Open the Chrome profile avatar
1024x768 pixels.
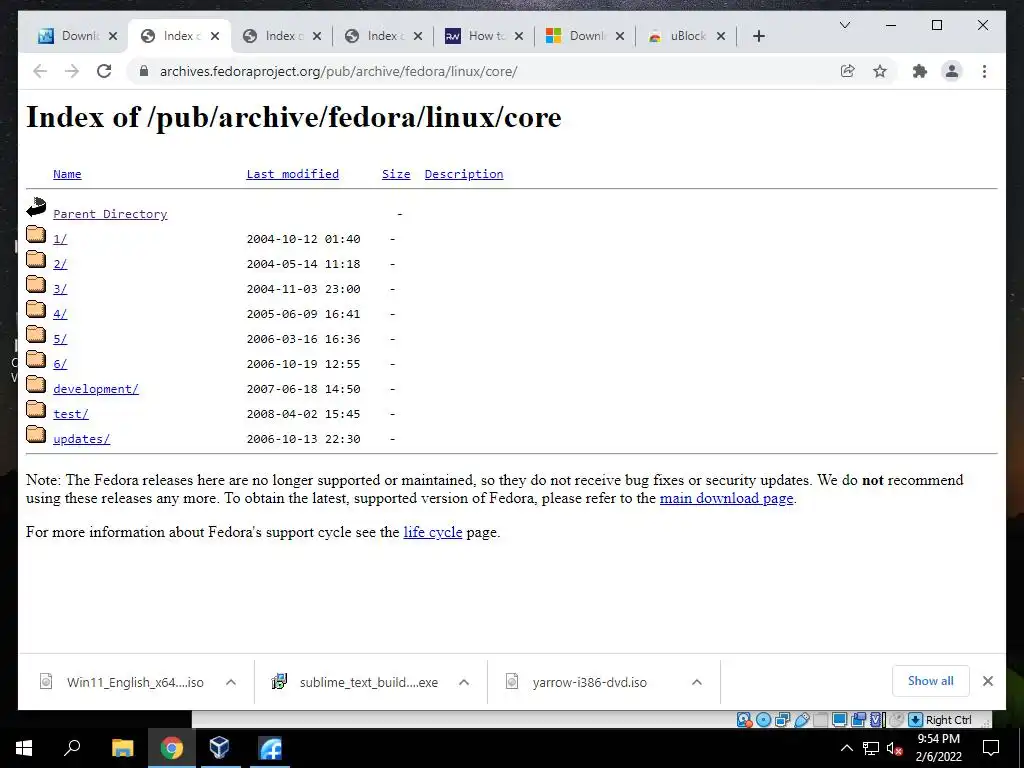tap(952, 71)
